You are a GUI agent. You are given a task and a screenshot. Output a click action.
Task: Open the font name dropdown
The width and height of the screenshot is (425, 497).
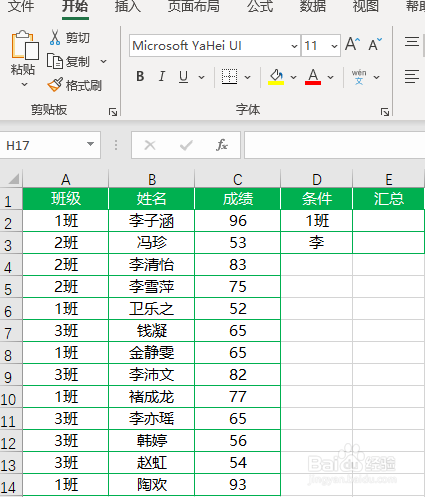[x=294, y=46]
